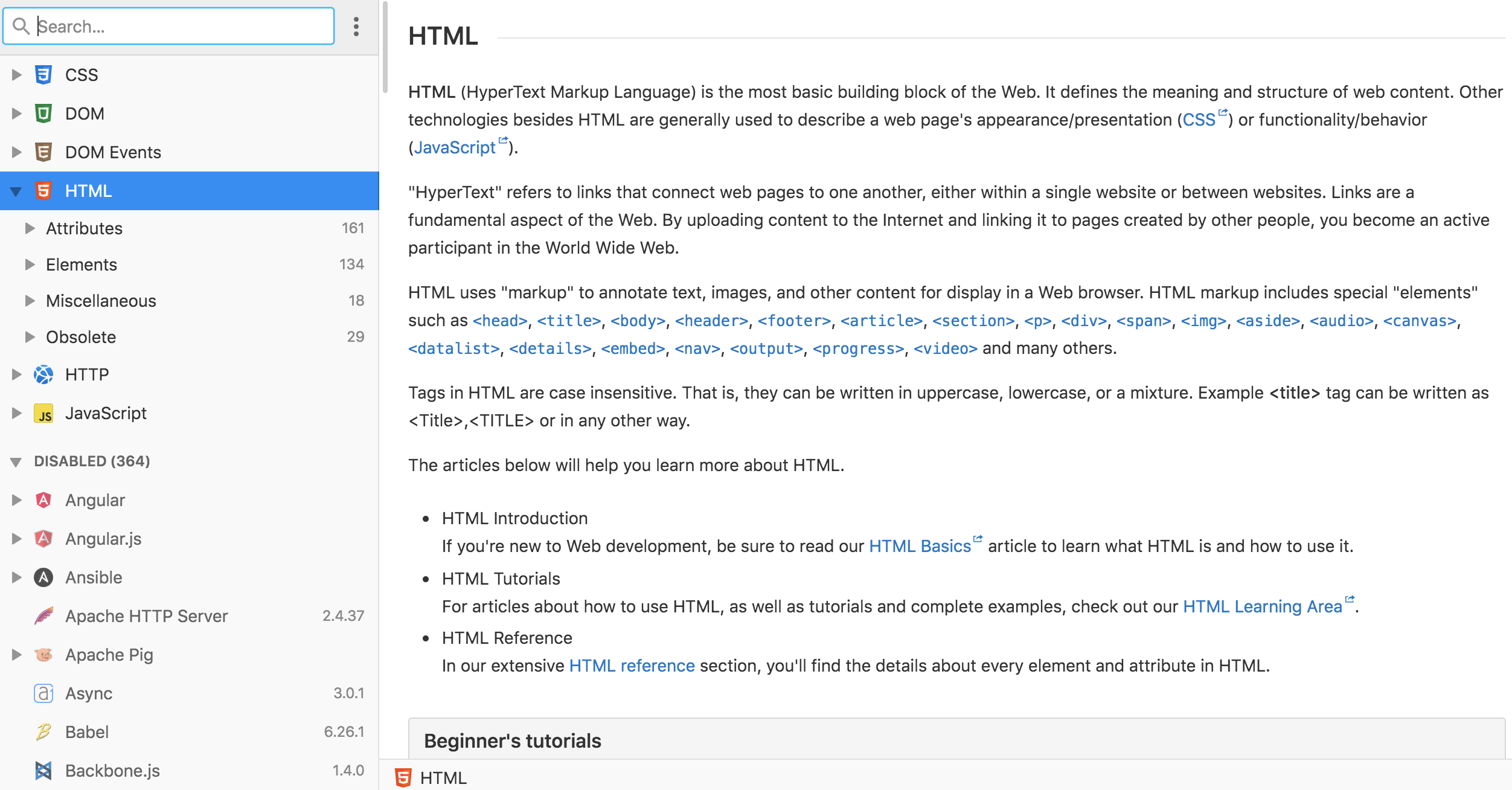Click the external link icon after HTML Basics
Screen dimensions: 1512x790
coord(978,539)
